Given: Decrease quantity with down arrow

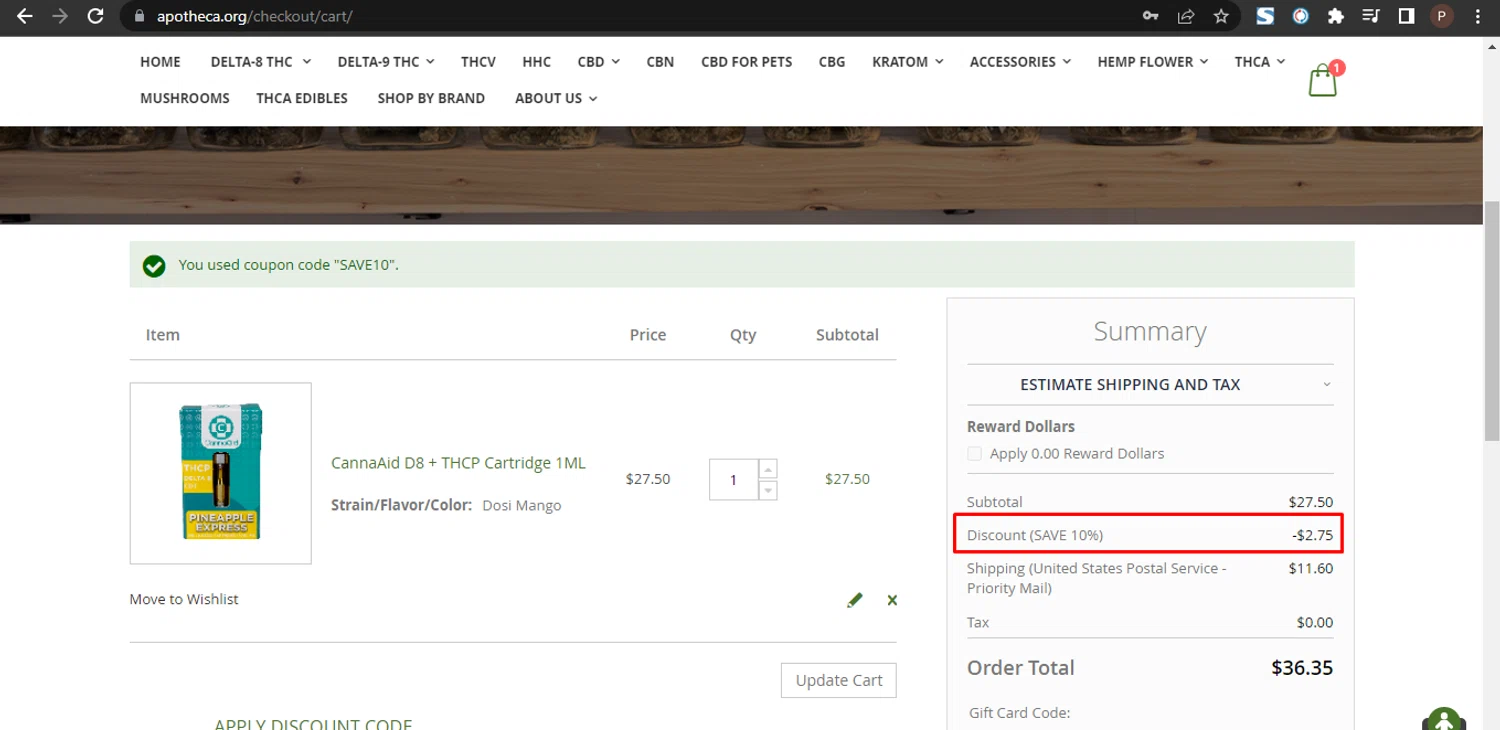Looking at the screenshot, I should coord(768,490).
